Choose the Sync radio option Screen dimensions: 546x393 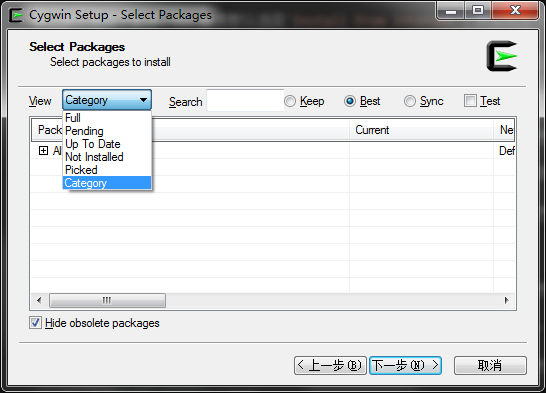[410, 101]
